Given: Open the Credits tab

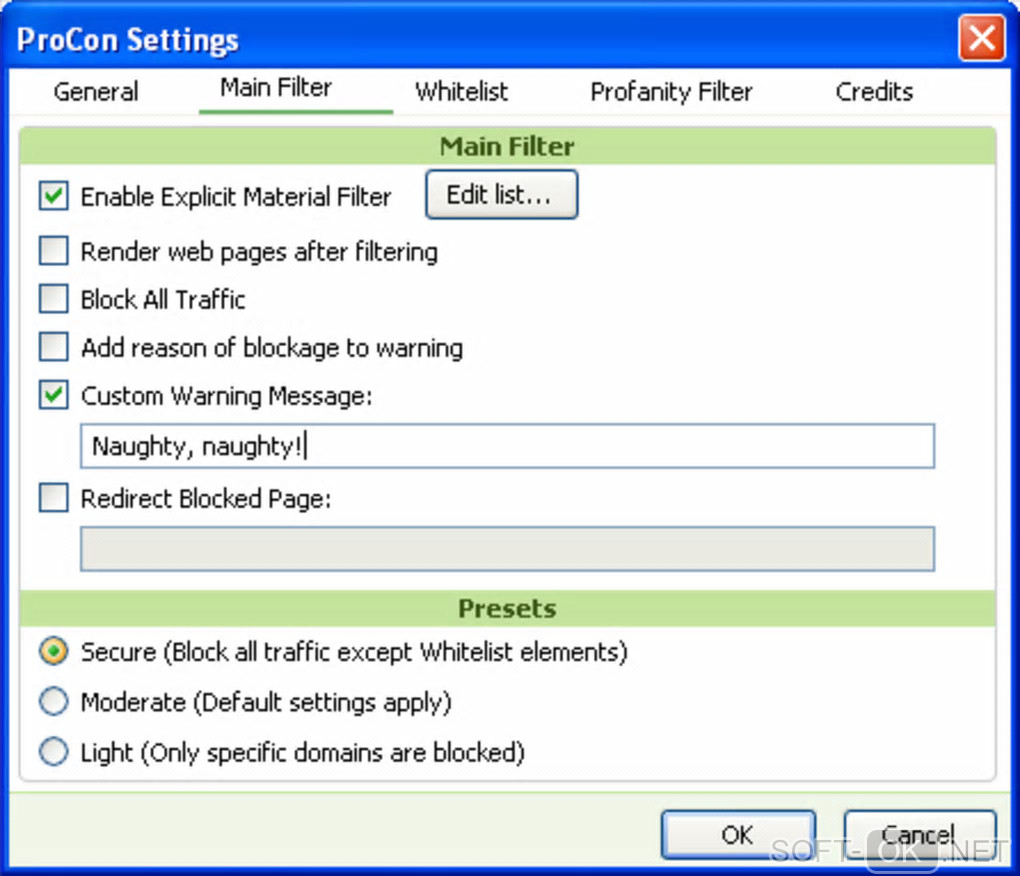Looking at the screenshot, I should (x=874, y=92).
